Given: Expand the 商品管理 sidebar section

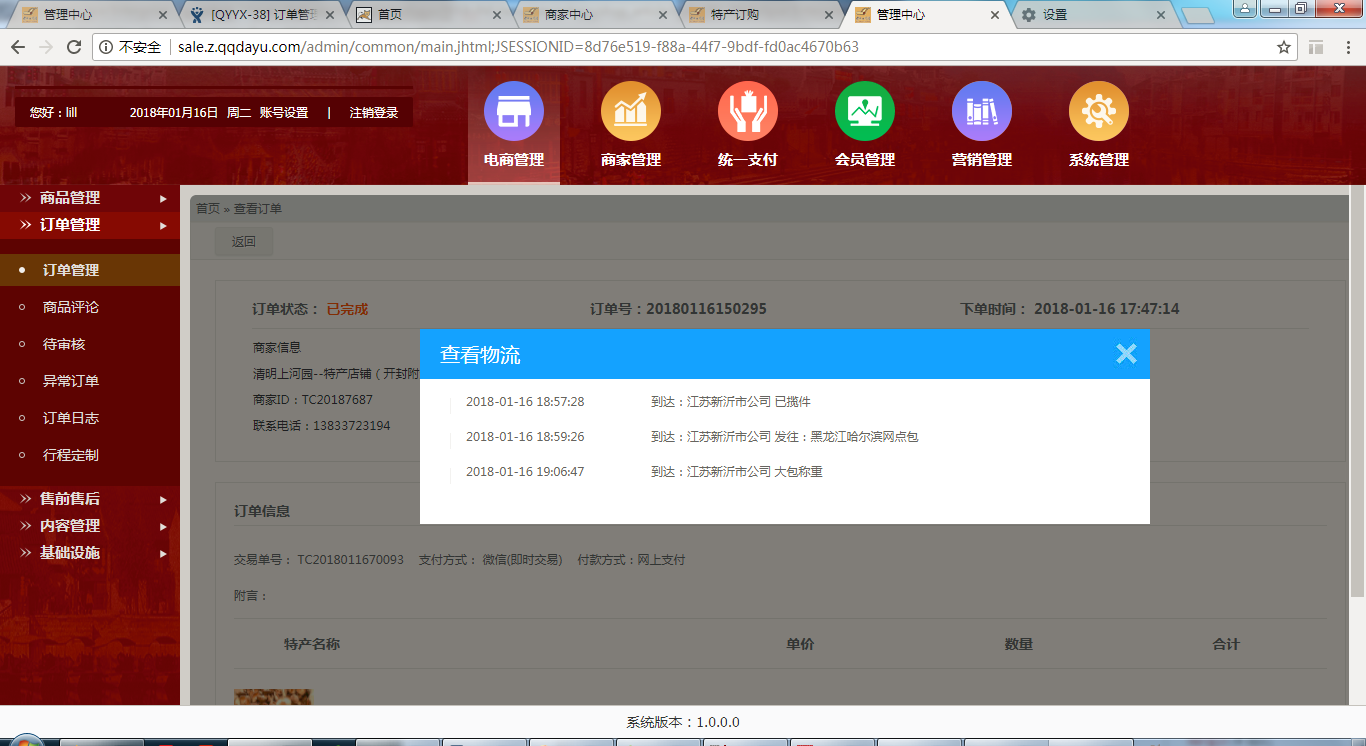Looking at the screenshot, I should (x=90, y=198).
